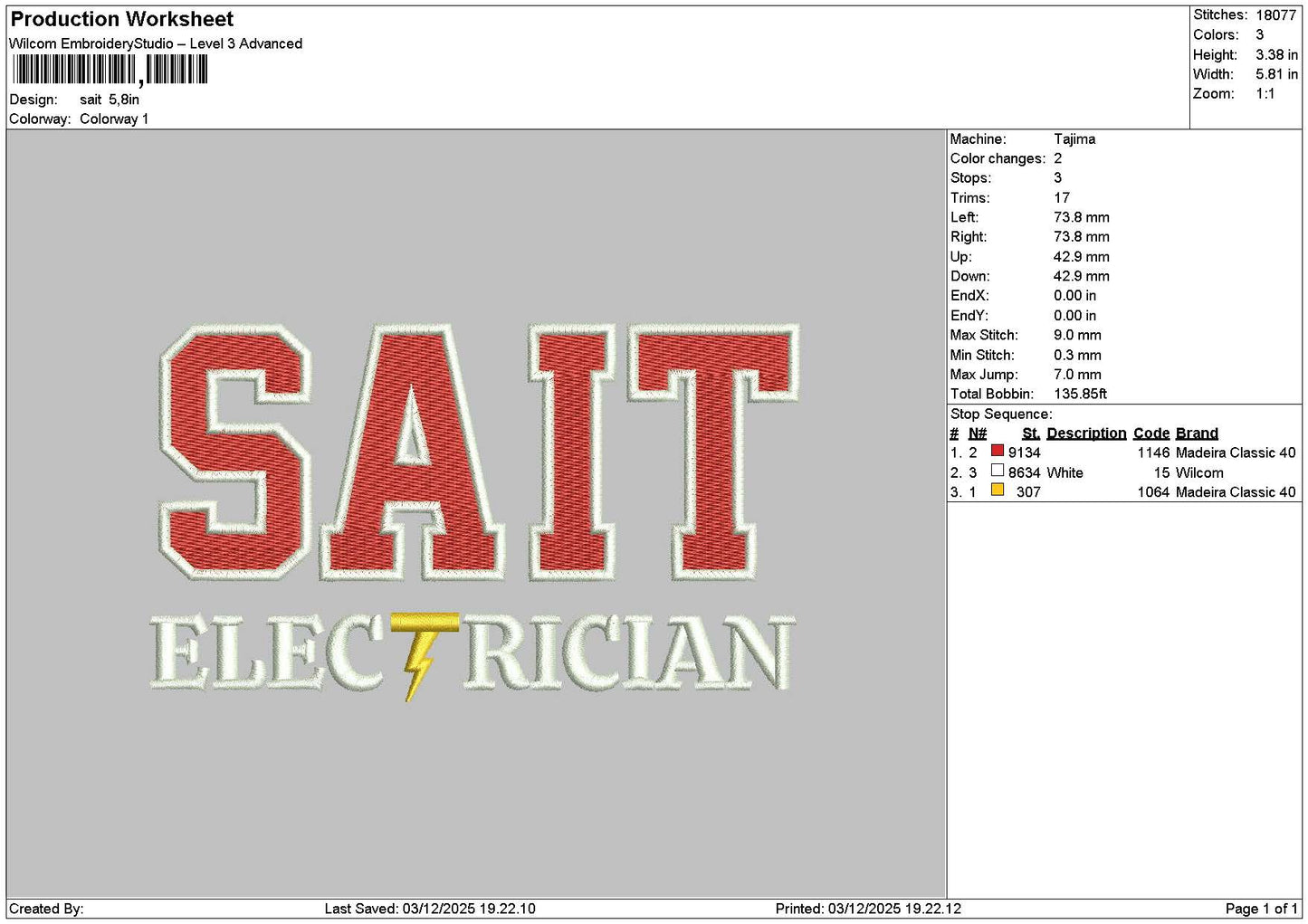
Task: Click the Brand column header
Action: point(1197,433)
